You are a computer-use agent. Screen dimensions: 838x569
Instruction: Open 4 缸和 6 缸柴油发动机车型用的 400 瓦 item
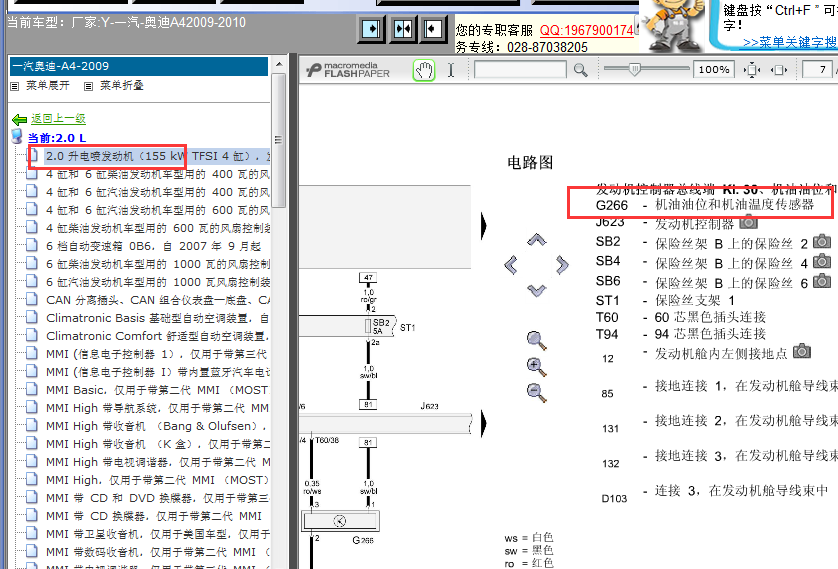click(158, 174)
